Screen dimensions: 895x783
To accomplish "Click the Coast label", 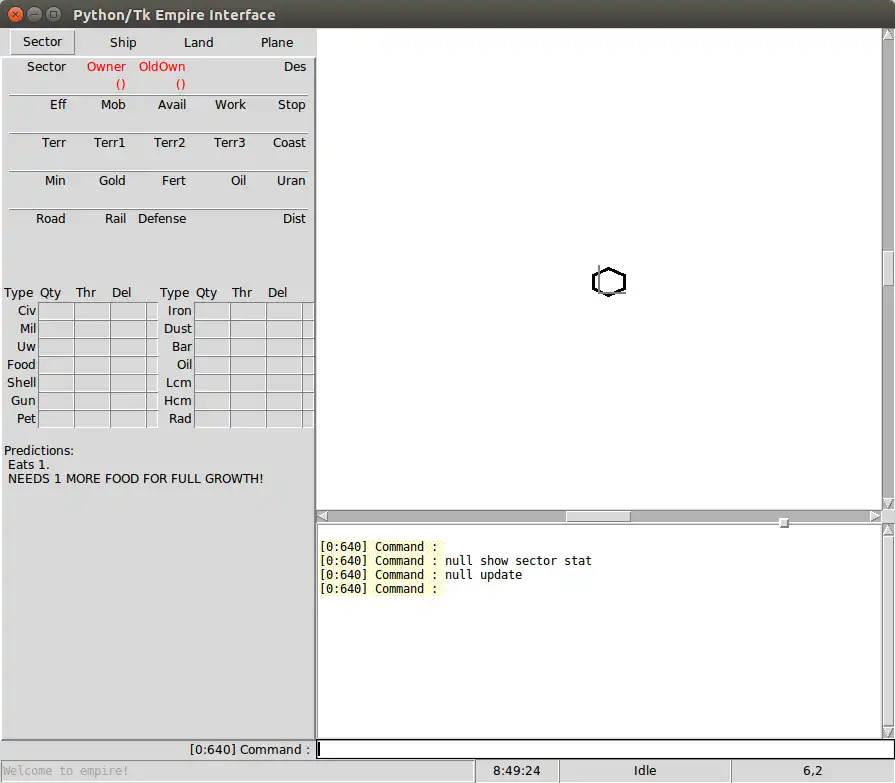I will [x=289, y=143].
